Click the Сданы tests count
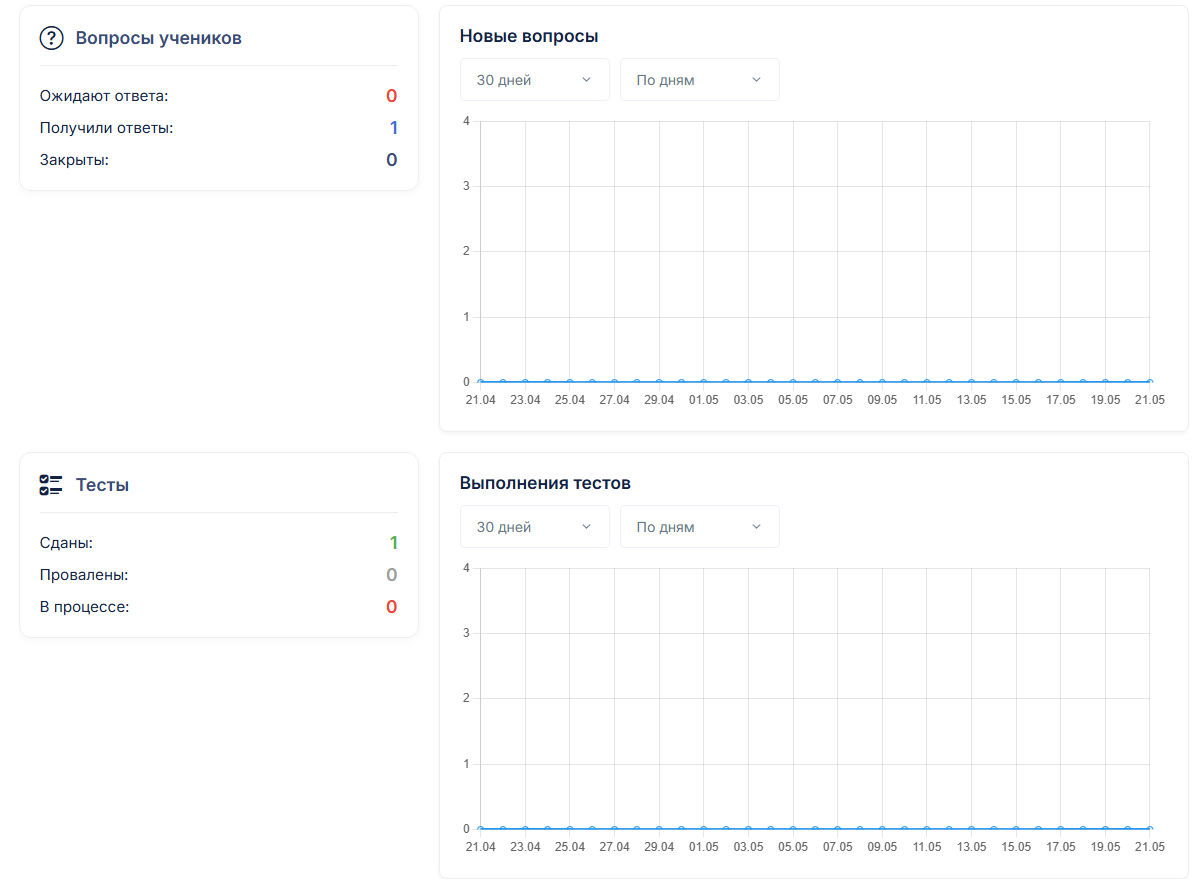The height and width of the screenshot is (880, 1196). pos(394,543)
